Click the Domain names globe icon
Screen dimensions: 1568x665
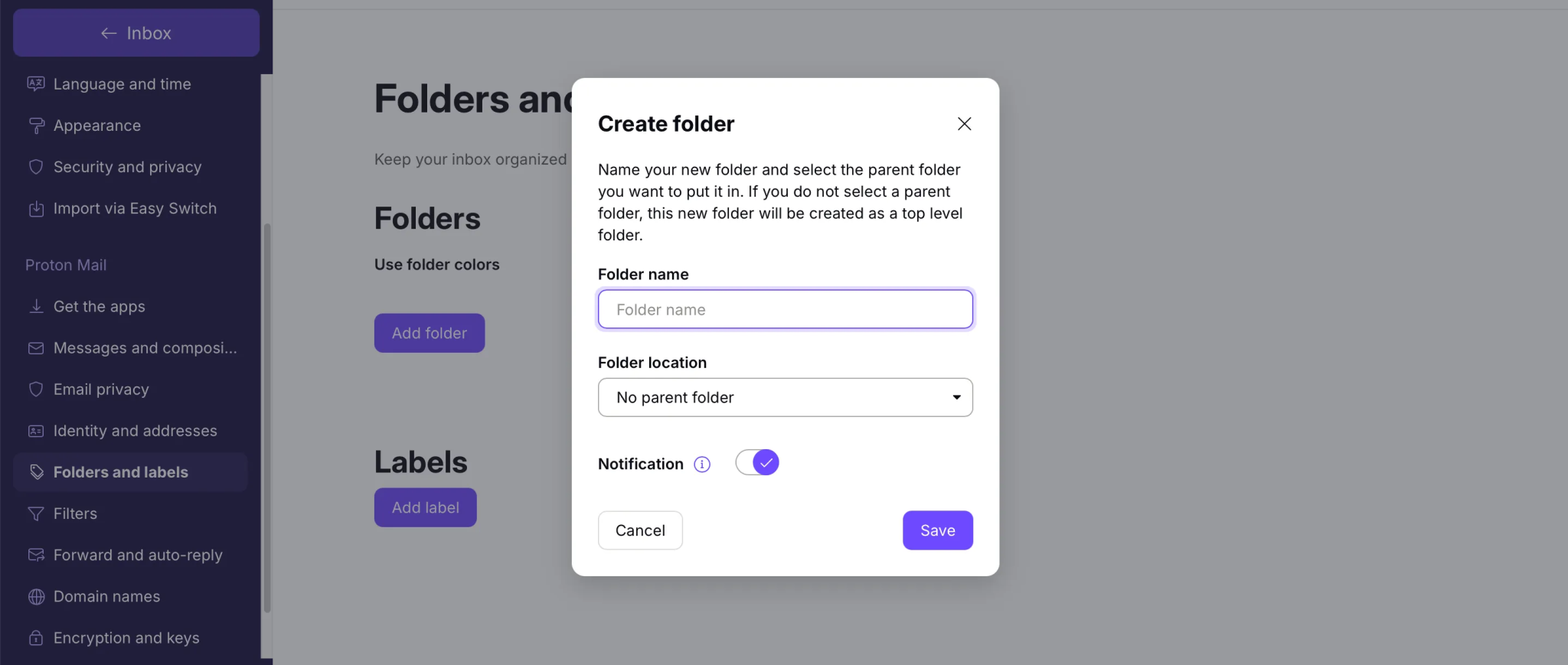pyautogui.click(x=36, y=596)
